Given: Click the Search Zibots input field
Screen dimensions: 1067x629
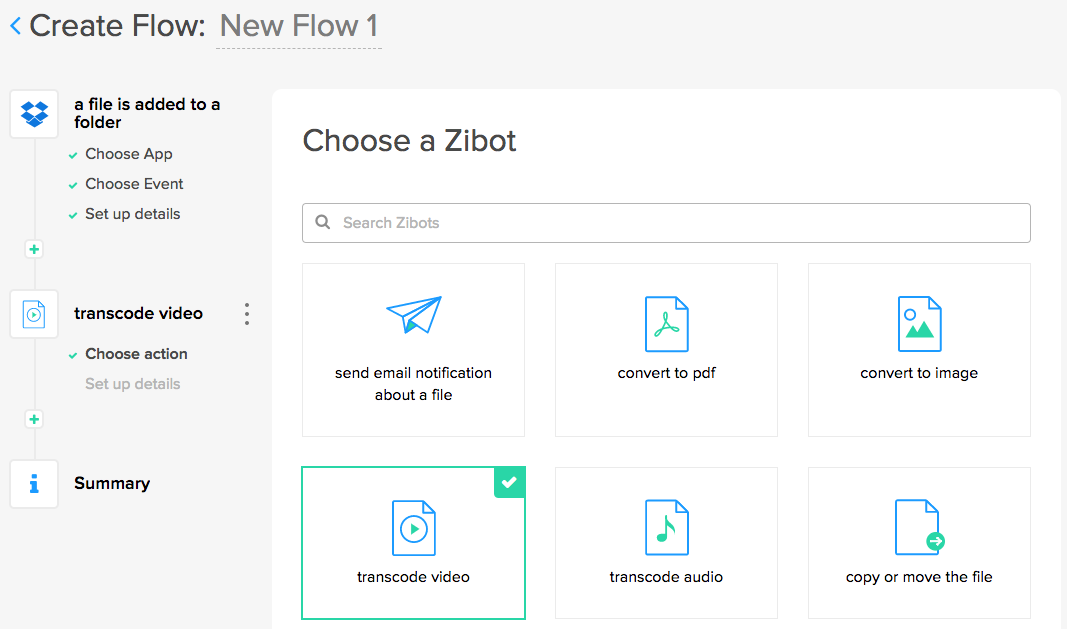Looking at the screenshot, I should coord(680,223).
